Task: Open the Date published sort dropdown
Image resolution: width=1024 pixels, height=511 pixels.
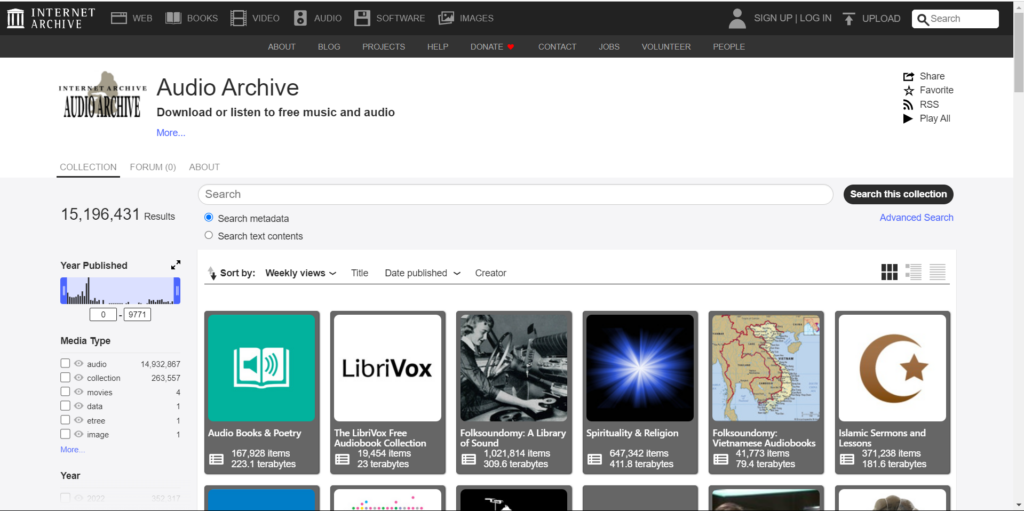Action: click(x=422, y=273)
